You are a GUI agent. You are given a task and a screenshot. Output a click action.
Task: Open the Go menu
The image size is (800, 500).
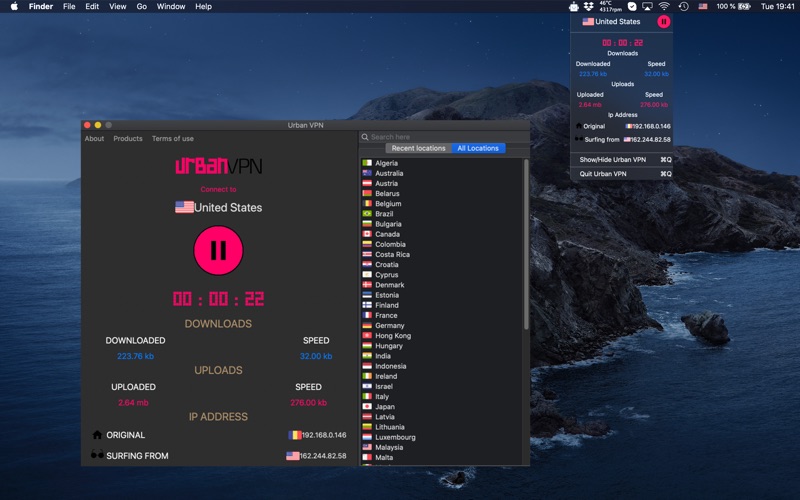tap(141, 6)
